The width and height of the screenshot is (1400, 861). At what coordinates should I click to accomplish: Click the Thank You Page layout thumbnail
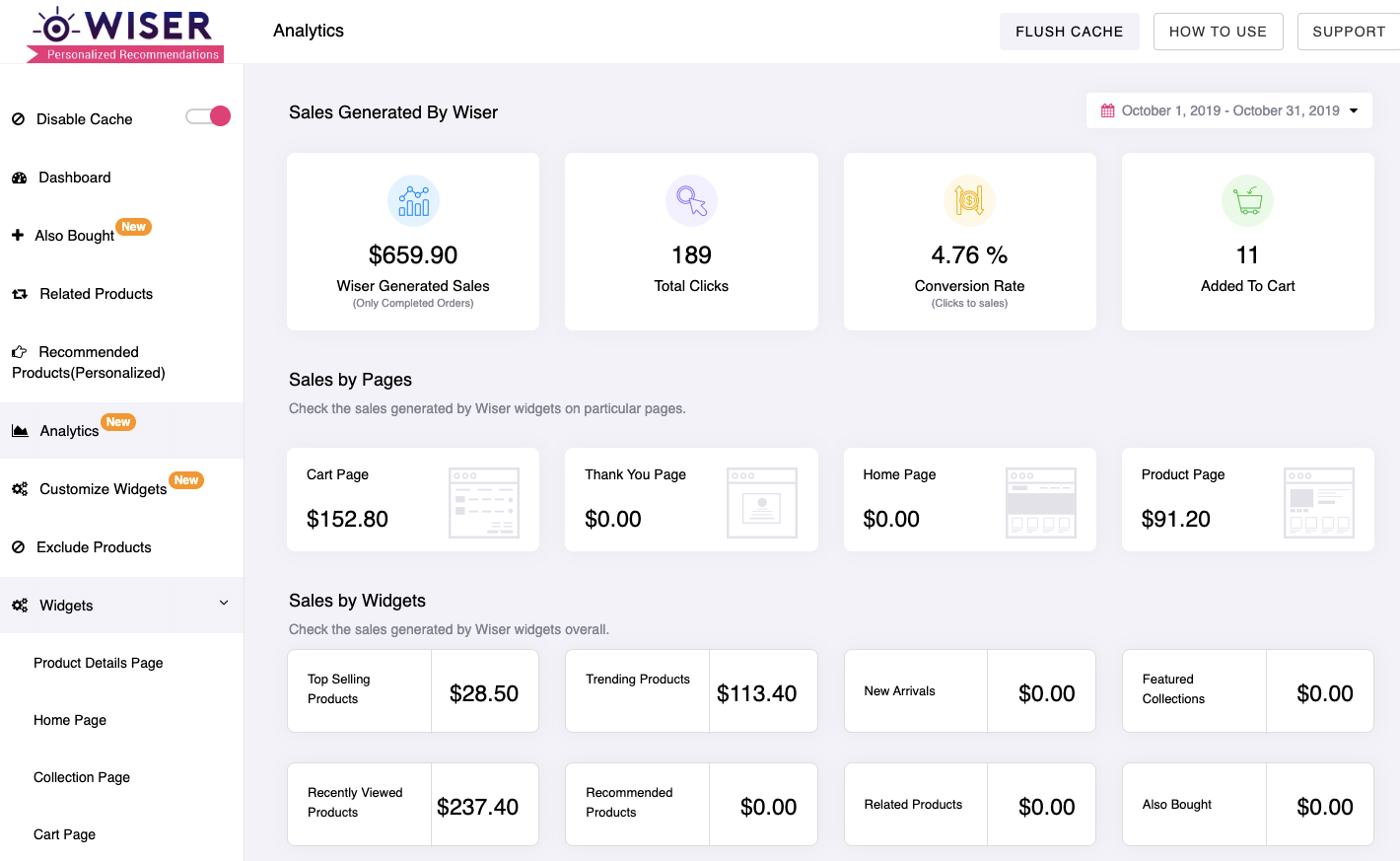[x=762, y=503]
